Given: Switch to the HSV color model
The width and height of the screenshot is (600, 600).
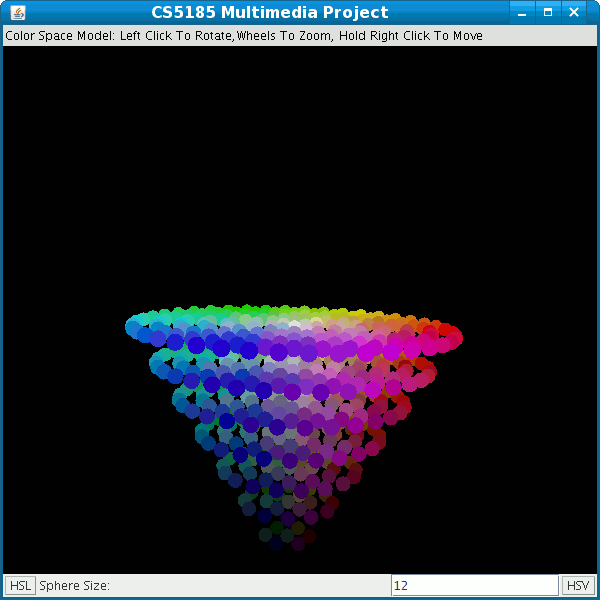Looking at the screenshot, I should click(x=577, y=585).
